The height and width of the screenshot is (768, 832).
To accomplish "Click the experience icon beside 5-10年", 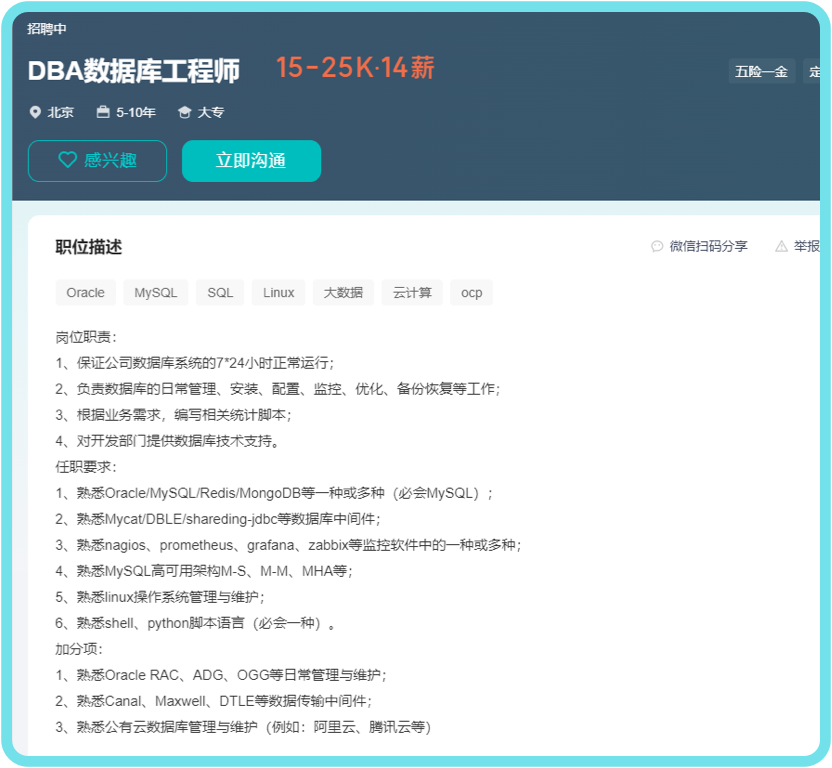I will coord(103,112).
